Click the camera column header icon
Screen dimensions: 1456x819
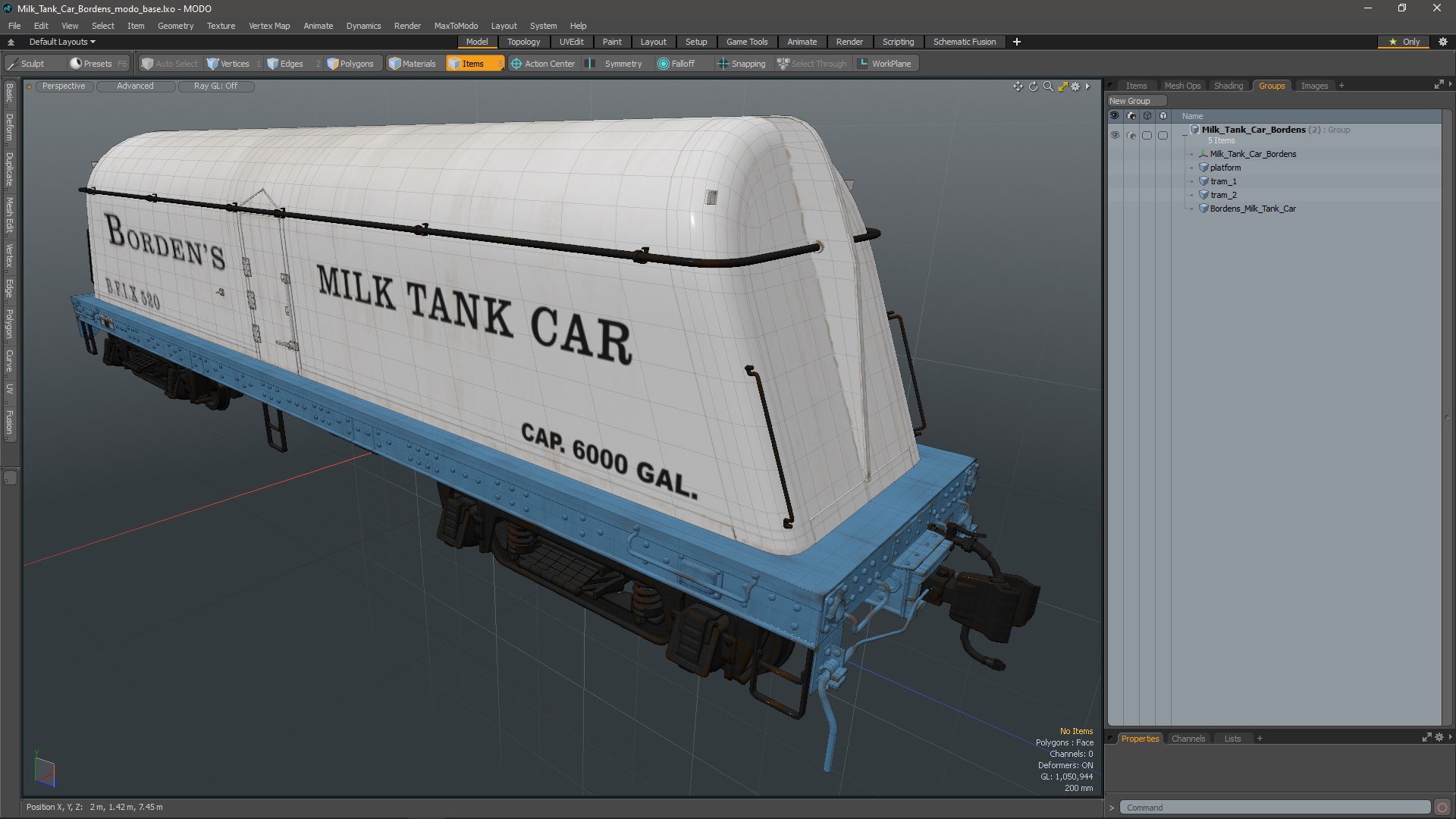1131,116
